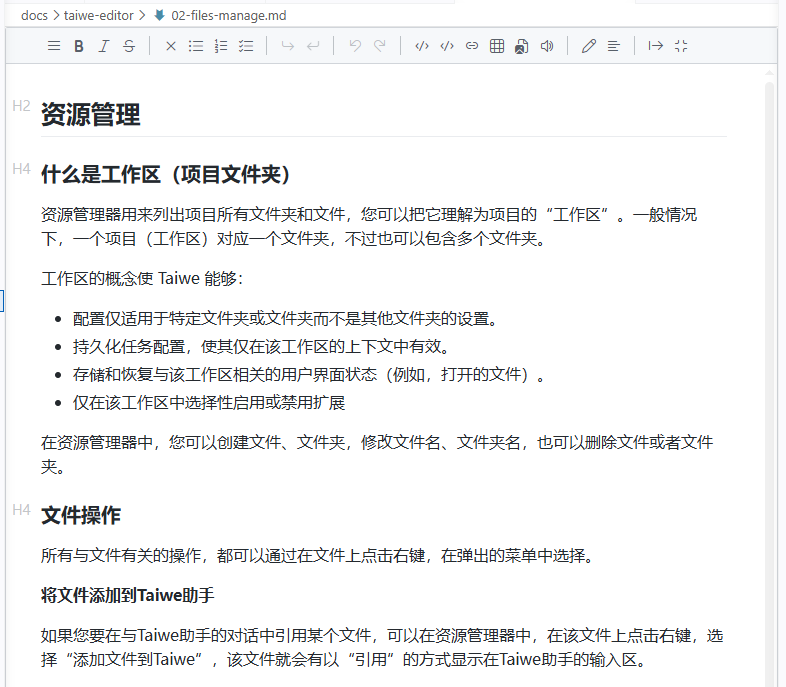Click the speaker audio icon
The height and width of the screenshot is (687, 786).
tap(547, 46)
